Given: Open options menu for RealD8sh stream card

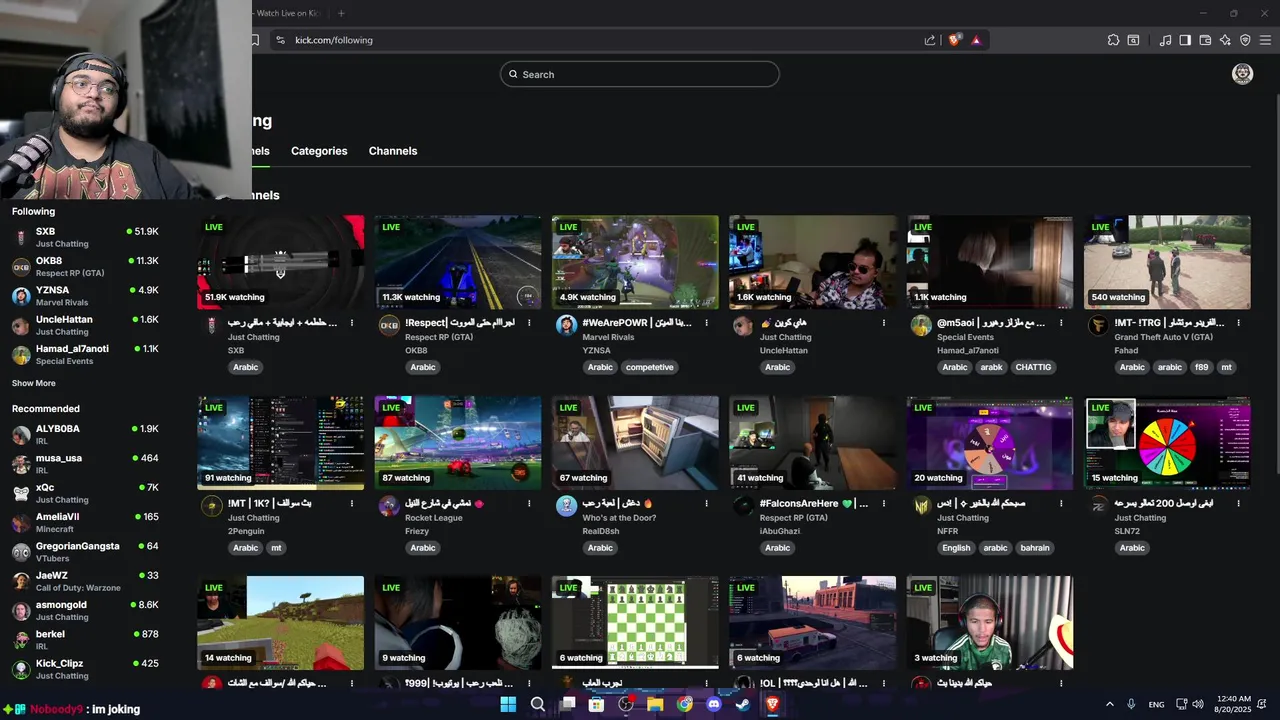Looking at the screenshot, I should coord(706,504).
